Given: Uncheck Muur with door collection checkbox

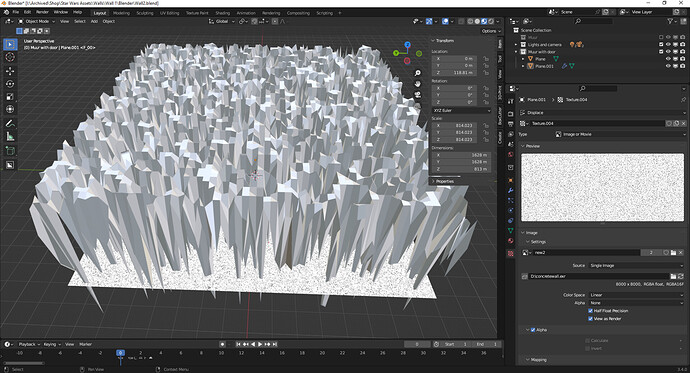Looking at the screenshot, I should [661, 52].
